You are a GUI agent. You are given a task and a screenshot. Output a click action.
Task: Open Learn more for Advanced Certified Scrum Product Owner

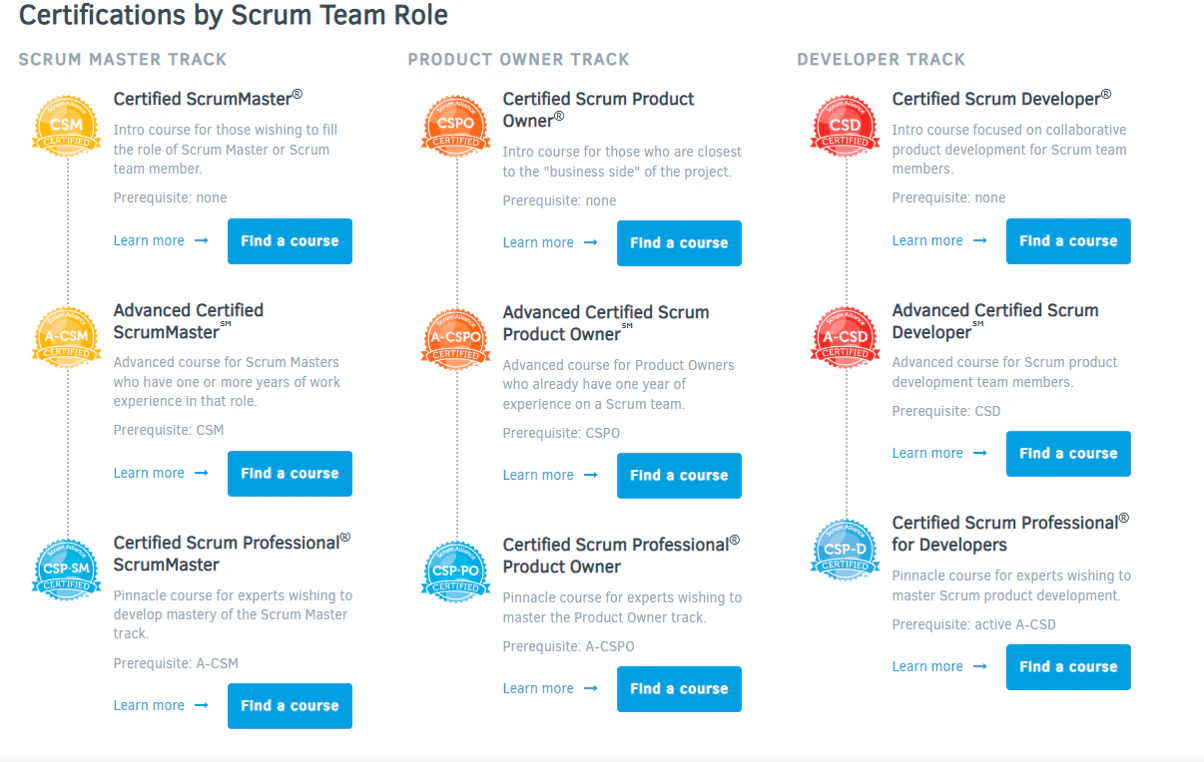coord(550,476)
